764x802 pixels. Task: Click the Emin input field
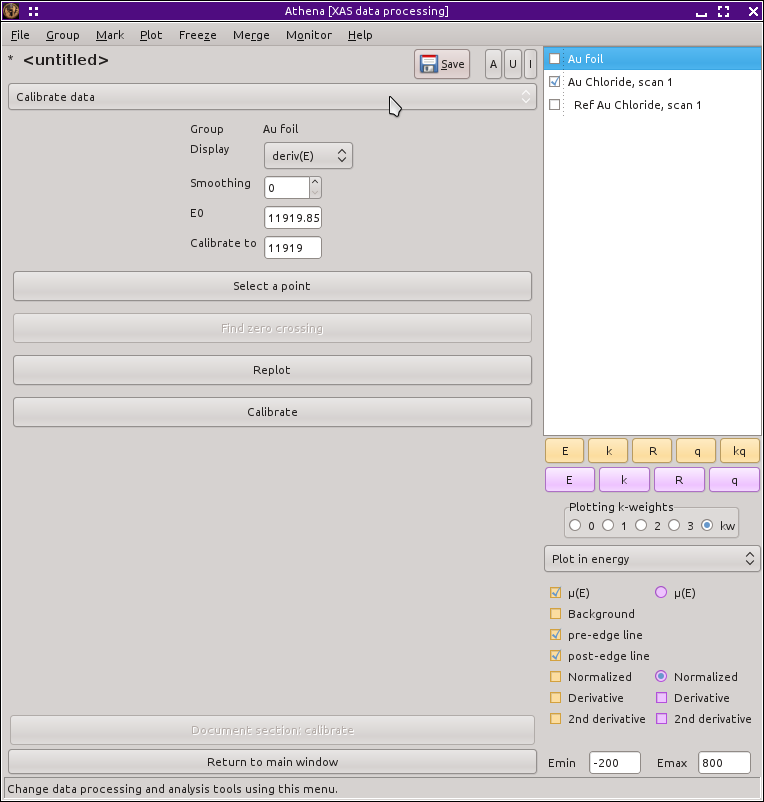pos(615,763)
